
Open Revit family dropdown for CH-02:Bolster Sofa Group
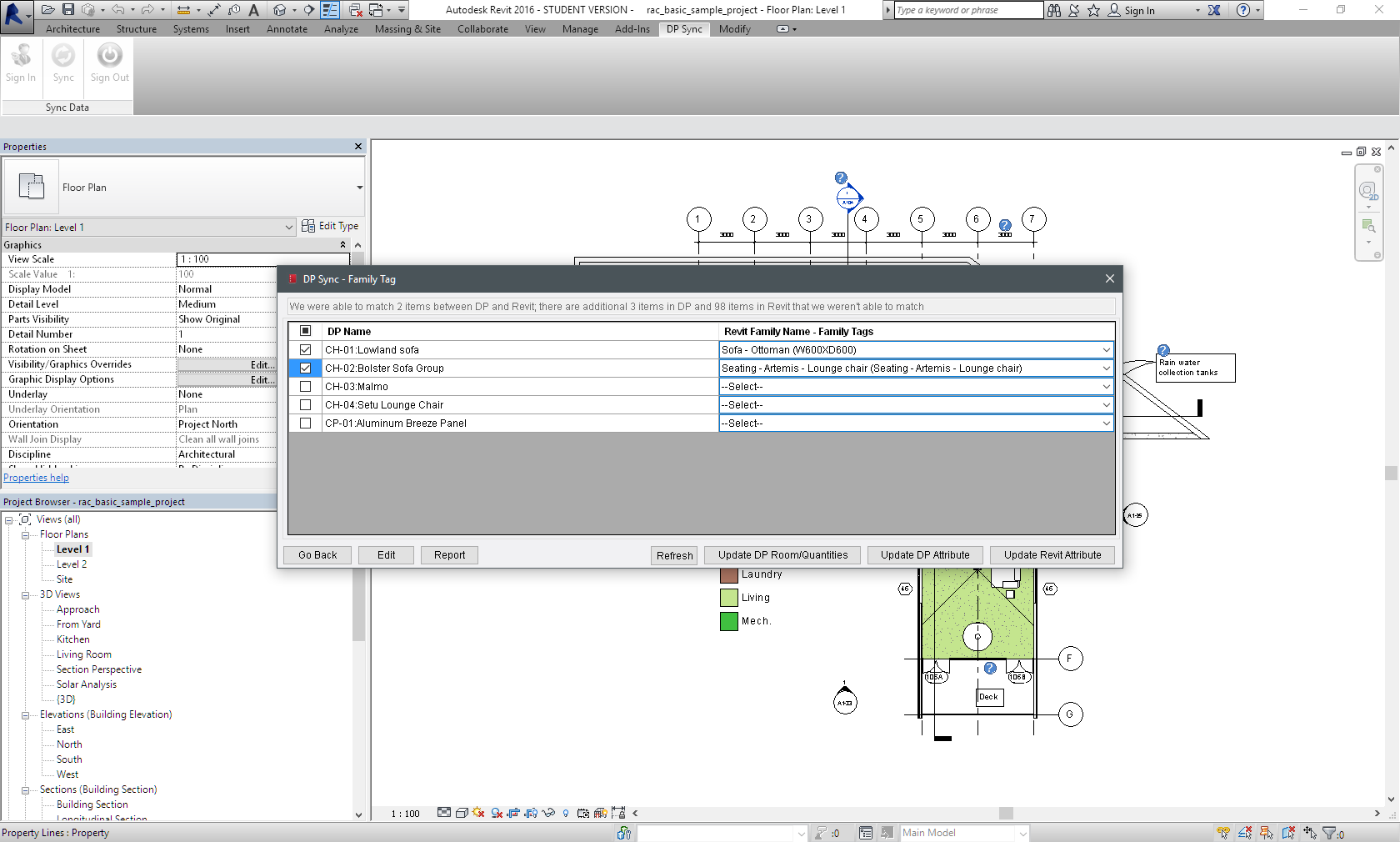(1106, 368)
